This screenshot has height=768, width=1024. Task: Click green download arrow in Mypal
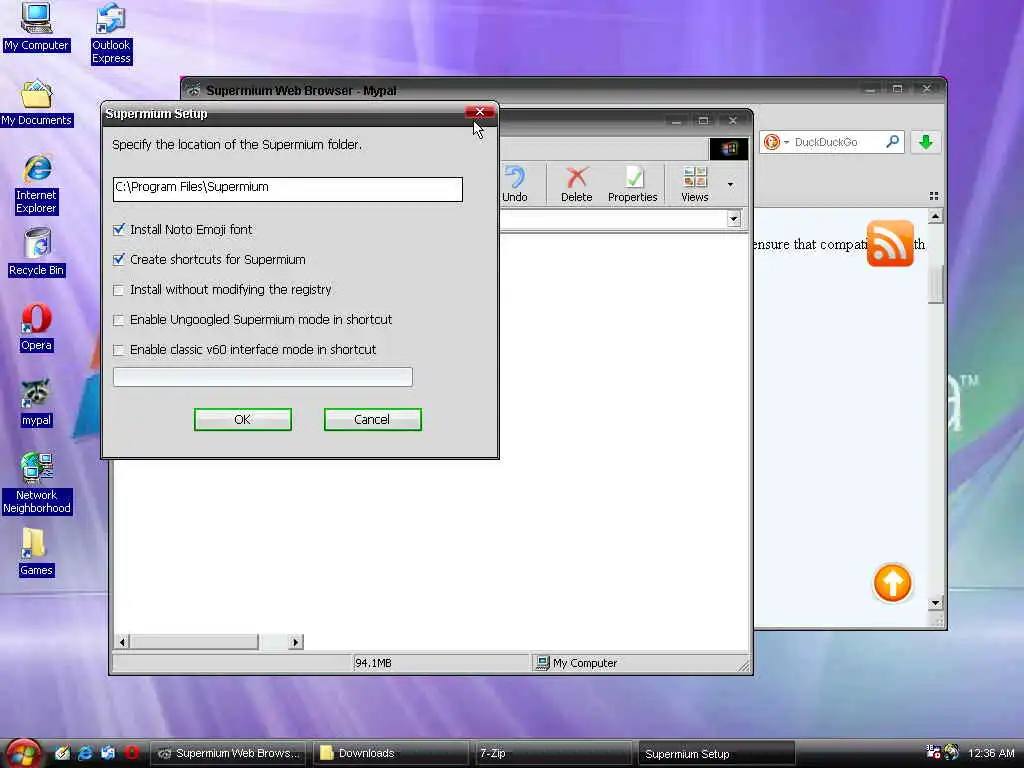pyautogui.click(x=925, y=142)
